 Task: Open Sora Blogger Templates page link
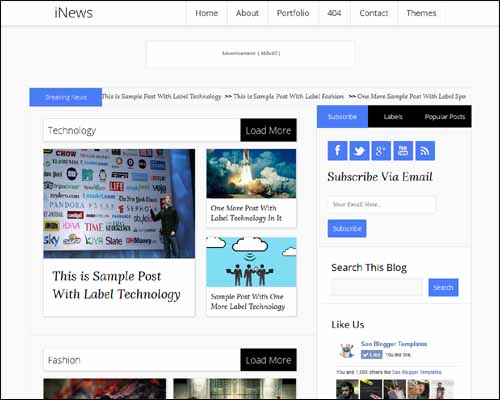394,344
